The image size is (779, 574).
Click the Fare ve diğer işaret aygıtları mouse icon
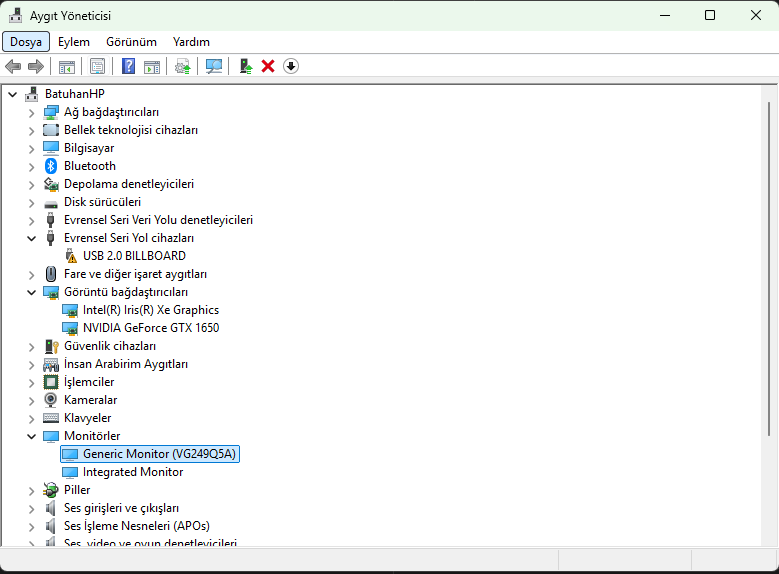[x=51, y=274]
